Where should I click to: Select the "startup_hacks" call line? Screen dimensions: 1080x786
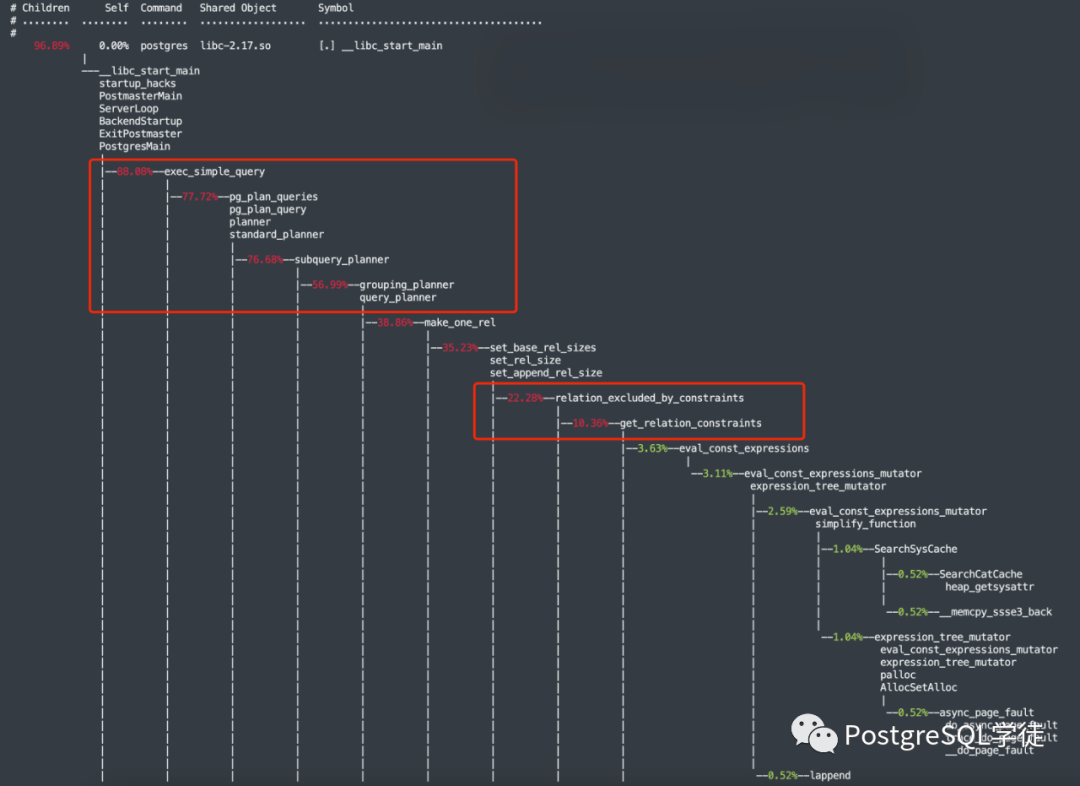pos(137,83)
